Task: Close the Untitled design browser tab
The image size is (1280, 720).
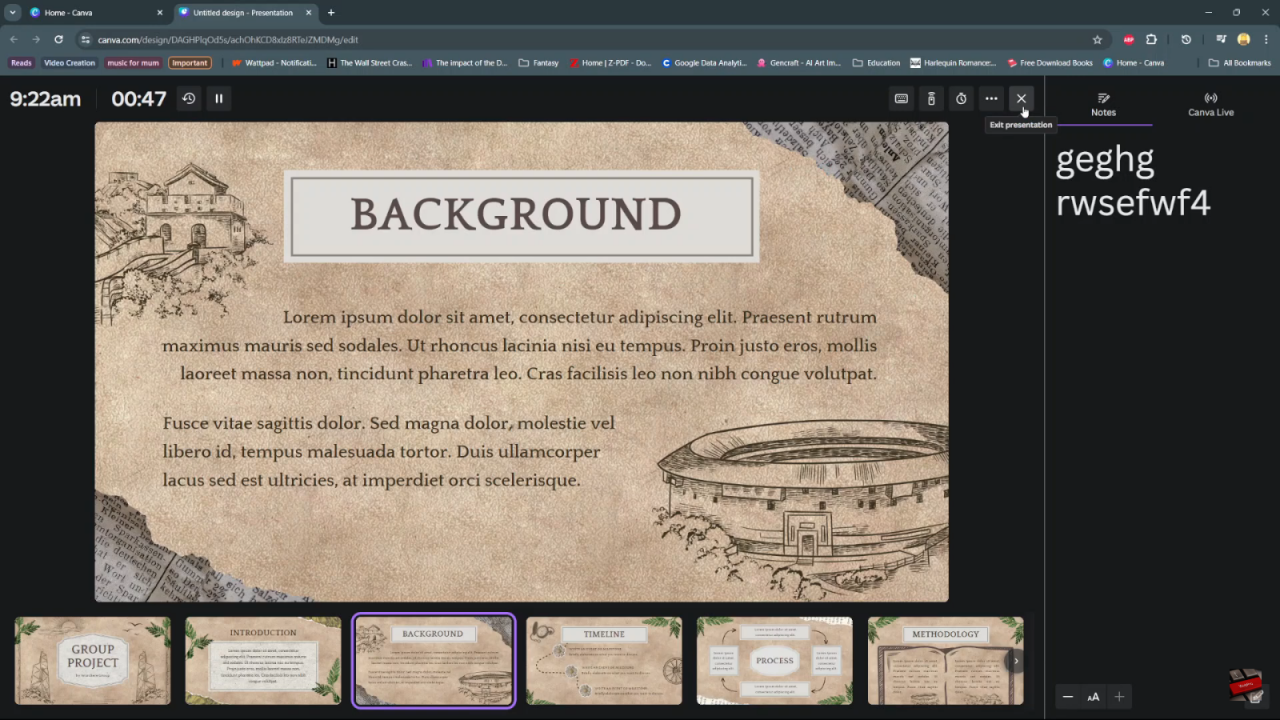Action: coord(308,12)
